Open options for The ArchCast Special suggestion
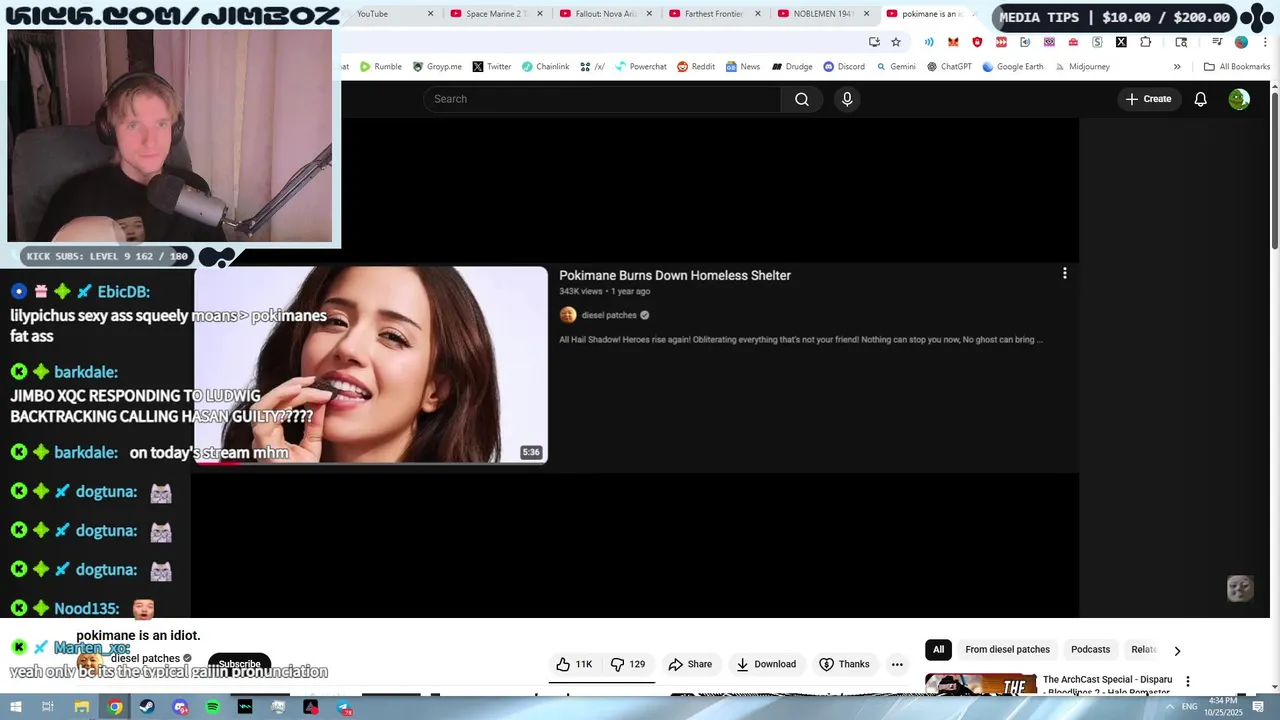 [x=1188, y=681]
